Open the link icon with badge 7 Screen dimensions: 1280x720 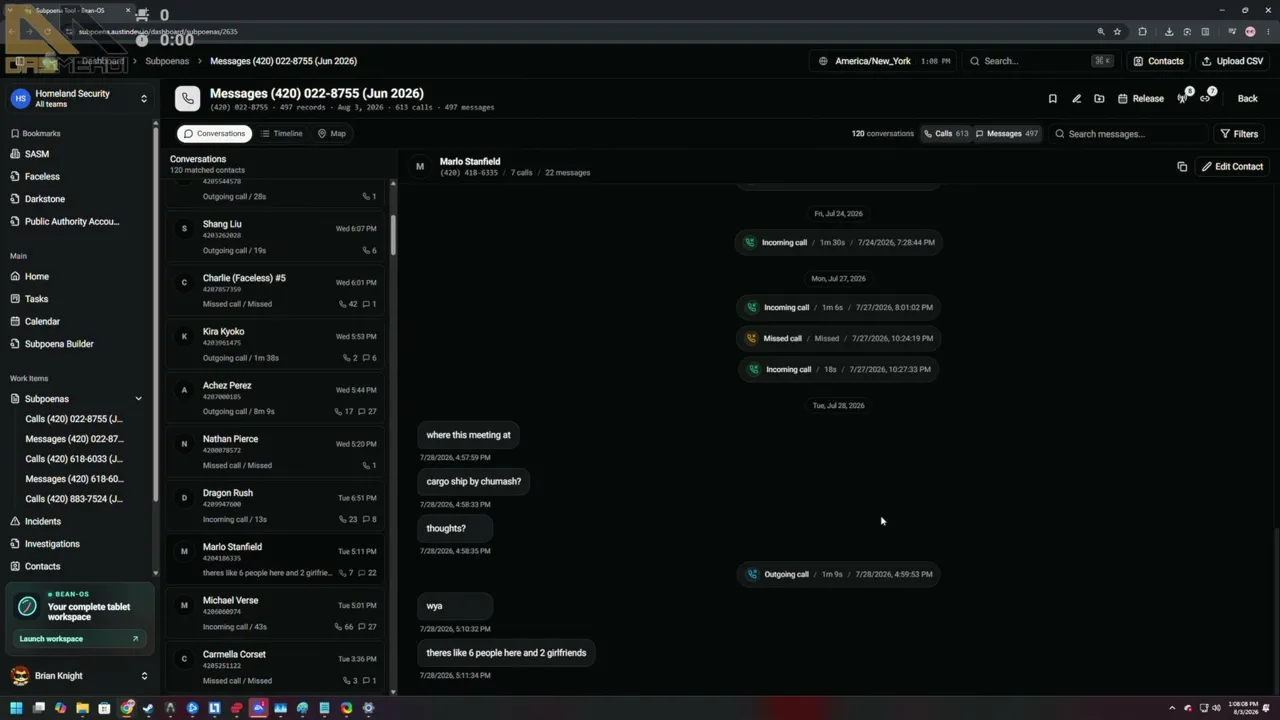pyautogui.click(x=1206, y=98)
